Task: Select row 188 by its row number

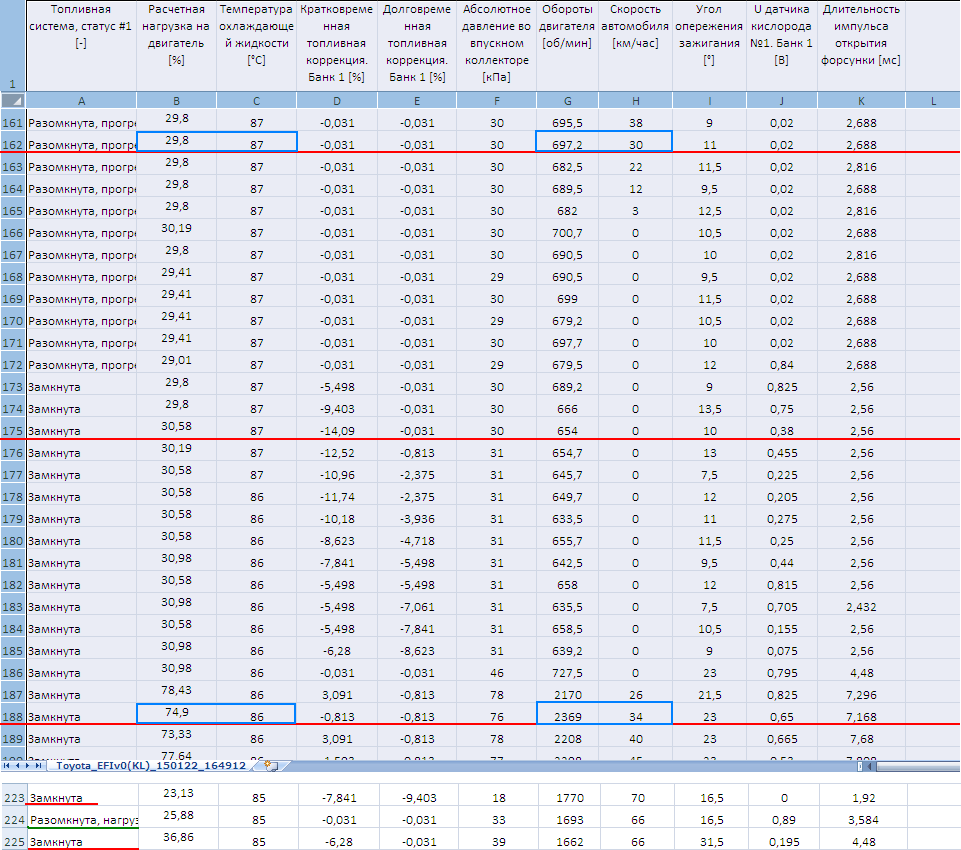Action: coord(13,716)
